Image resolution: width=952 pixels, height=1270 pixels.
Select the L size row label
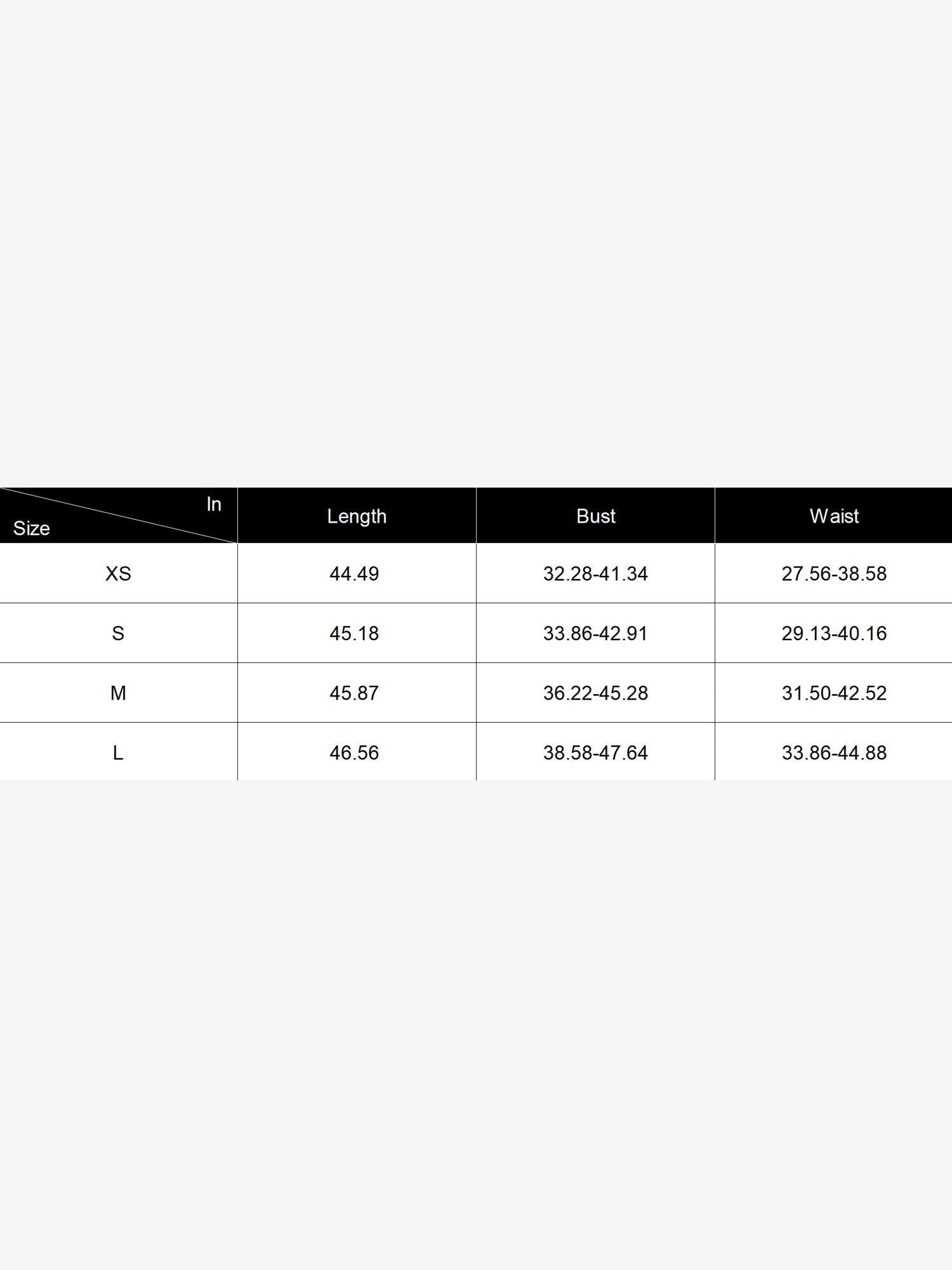(118, 752)
